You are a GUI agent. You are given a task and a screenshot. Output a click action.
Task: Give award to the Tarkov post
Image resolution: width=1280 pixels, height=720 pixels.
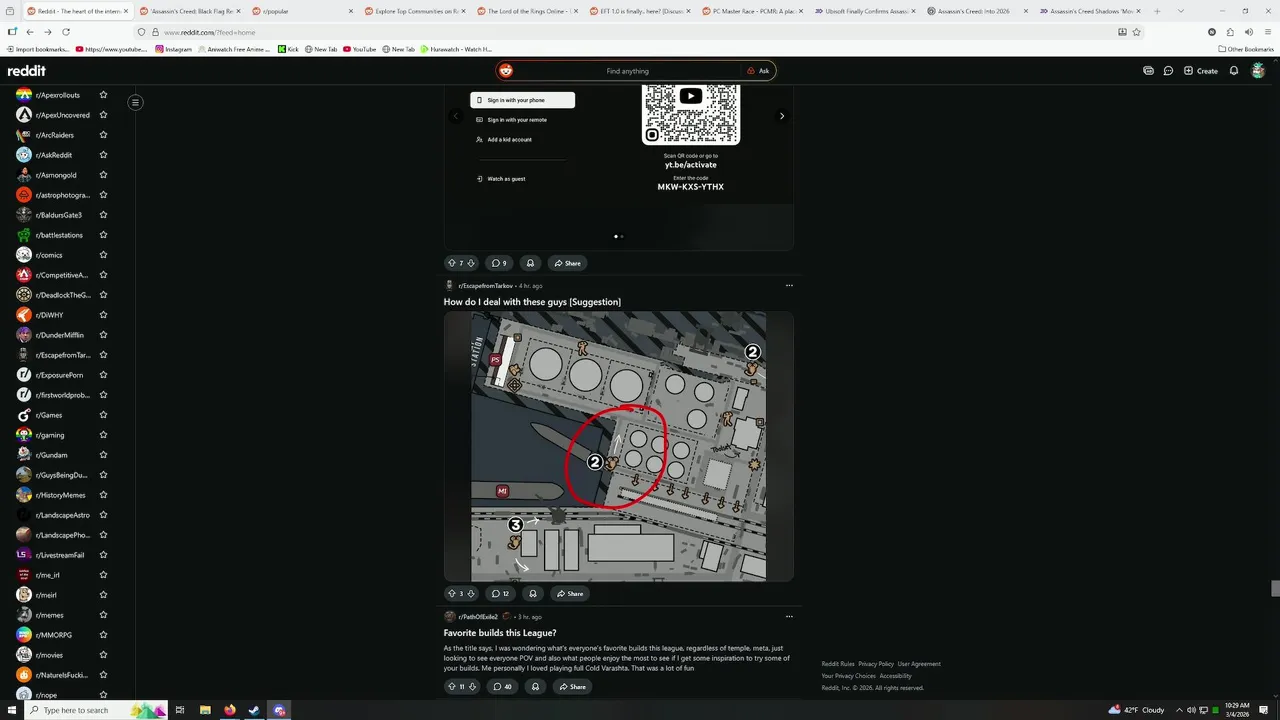pos(532,593)
